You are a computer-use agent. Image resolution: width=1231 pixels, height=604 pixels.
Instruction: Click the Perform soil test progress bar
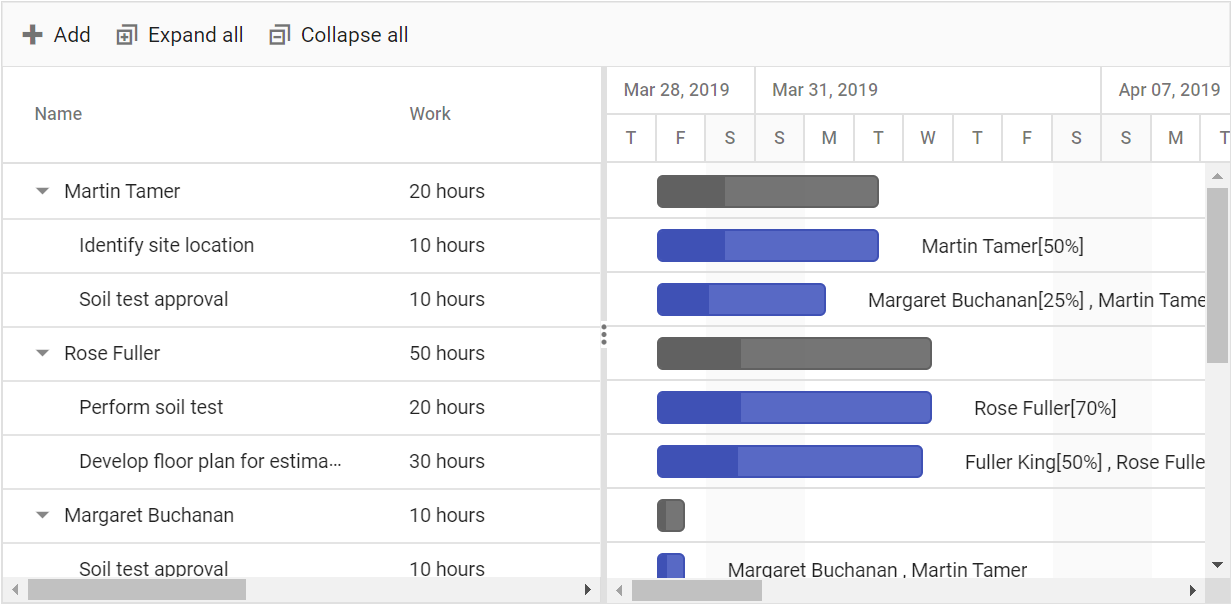pos(699,407)
